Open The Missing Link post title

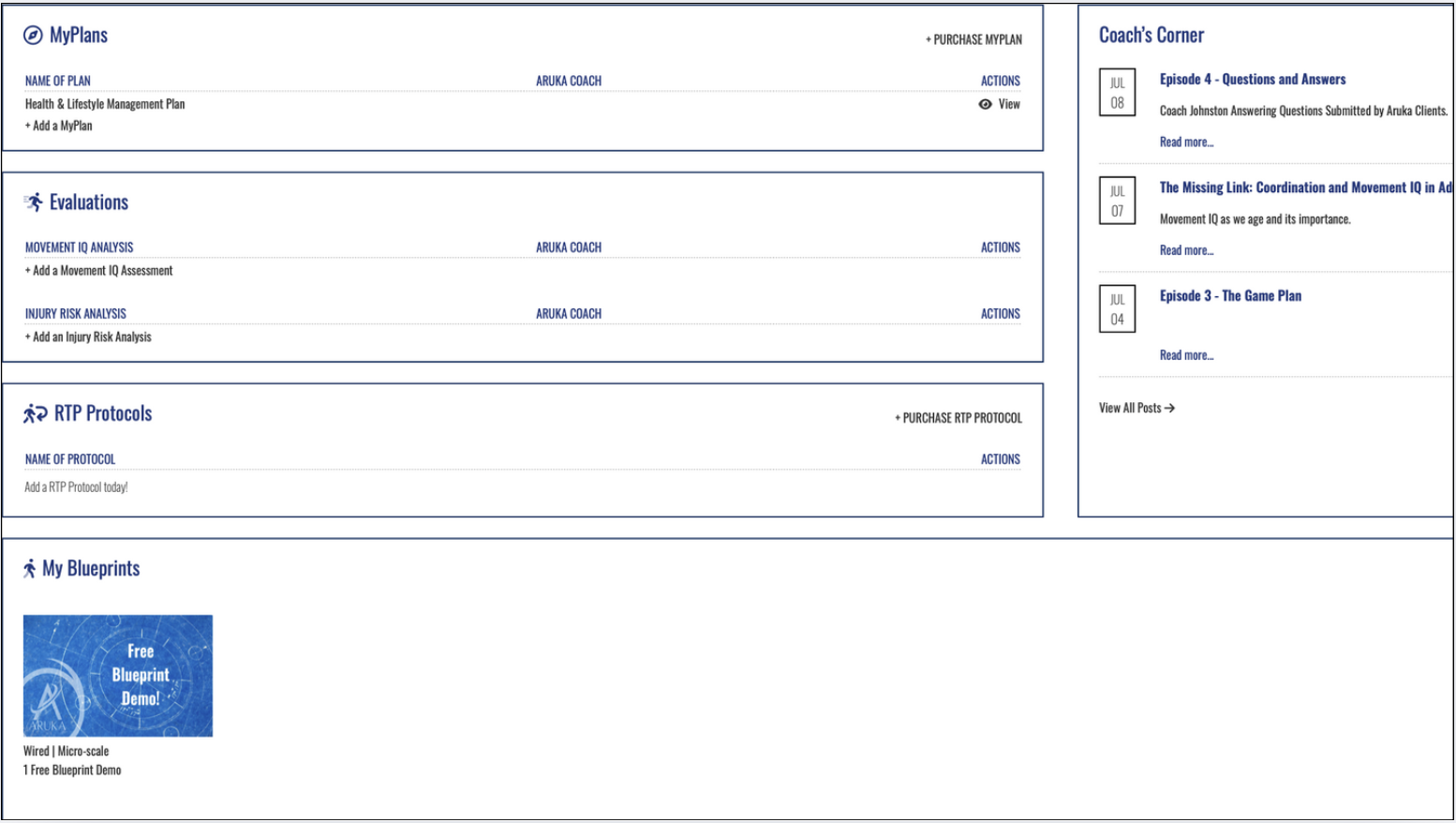(1306, 187)
